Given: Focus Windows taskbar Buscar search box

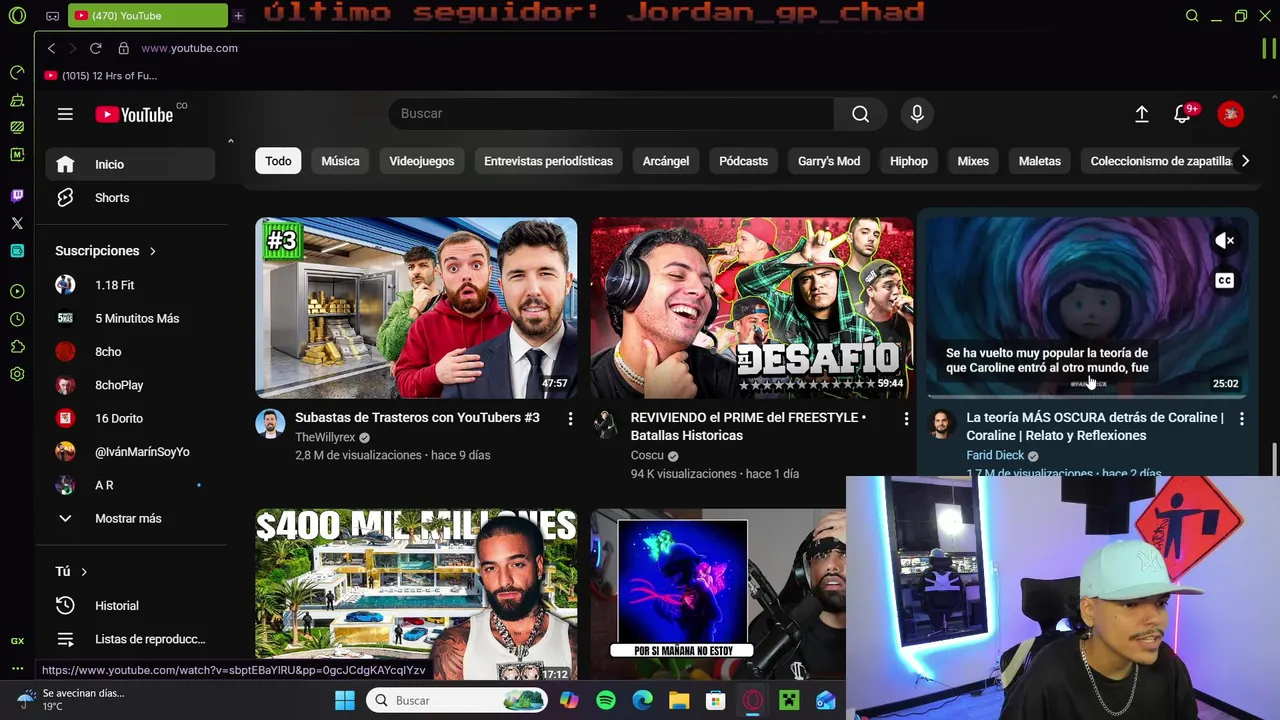Looking at the screenshot, I should [456, 701].
